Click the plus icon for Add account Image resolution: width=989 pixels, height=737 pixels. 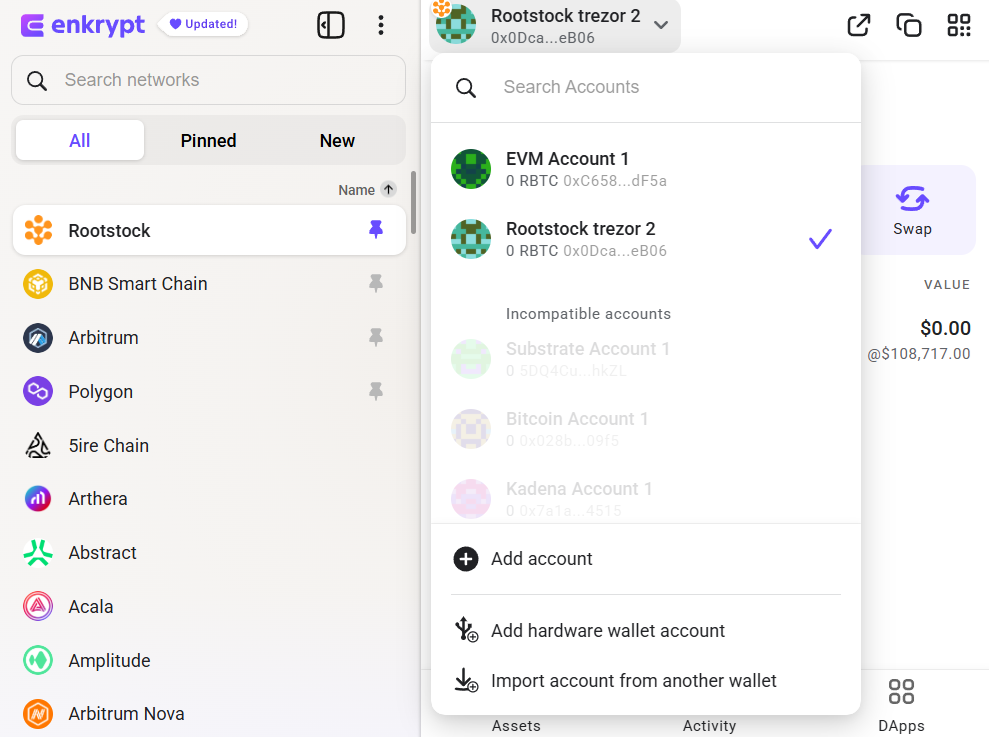[466, 559]
